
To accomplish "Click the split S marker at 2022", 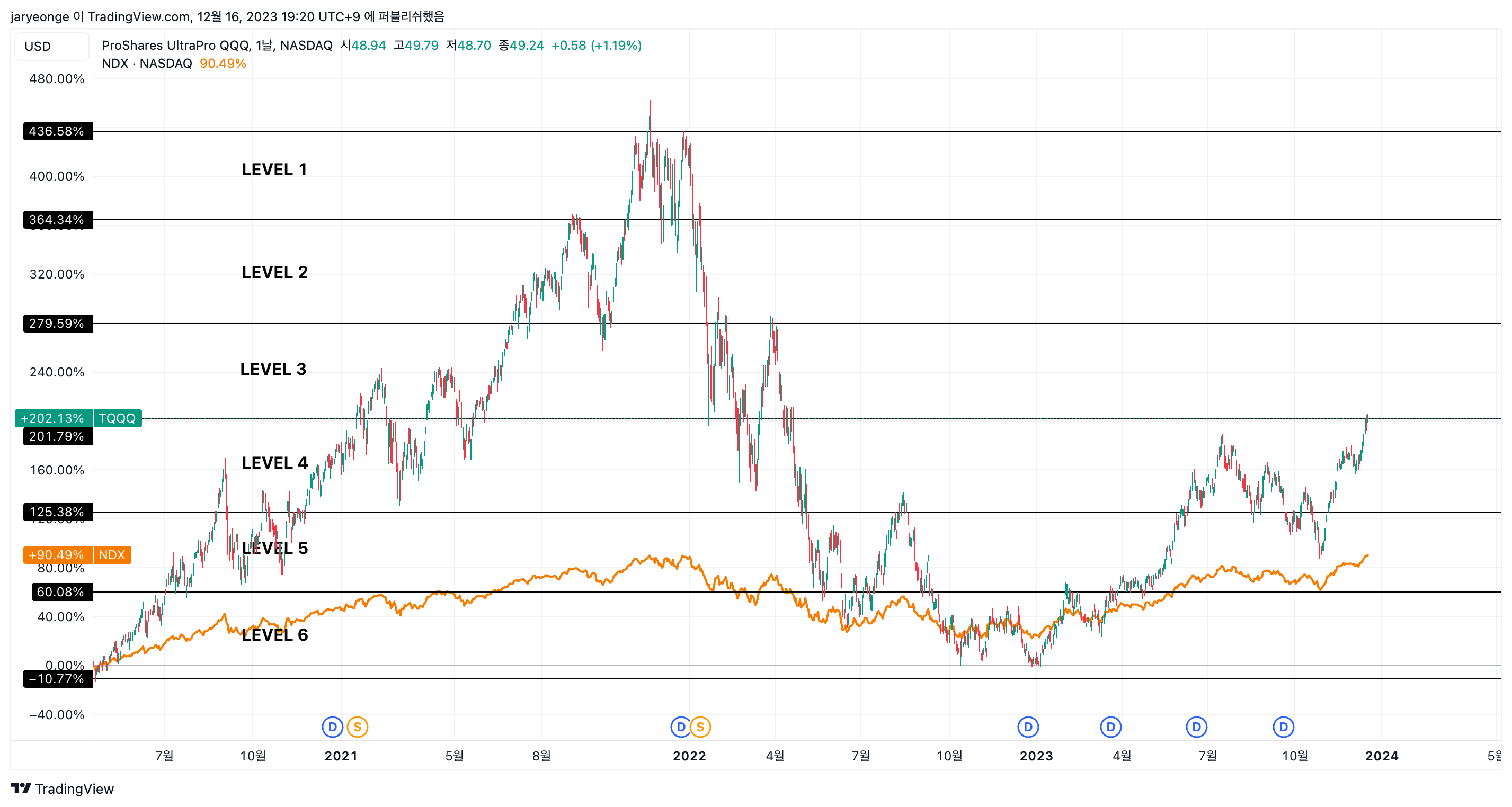I will [x=700, y=727].
